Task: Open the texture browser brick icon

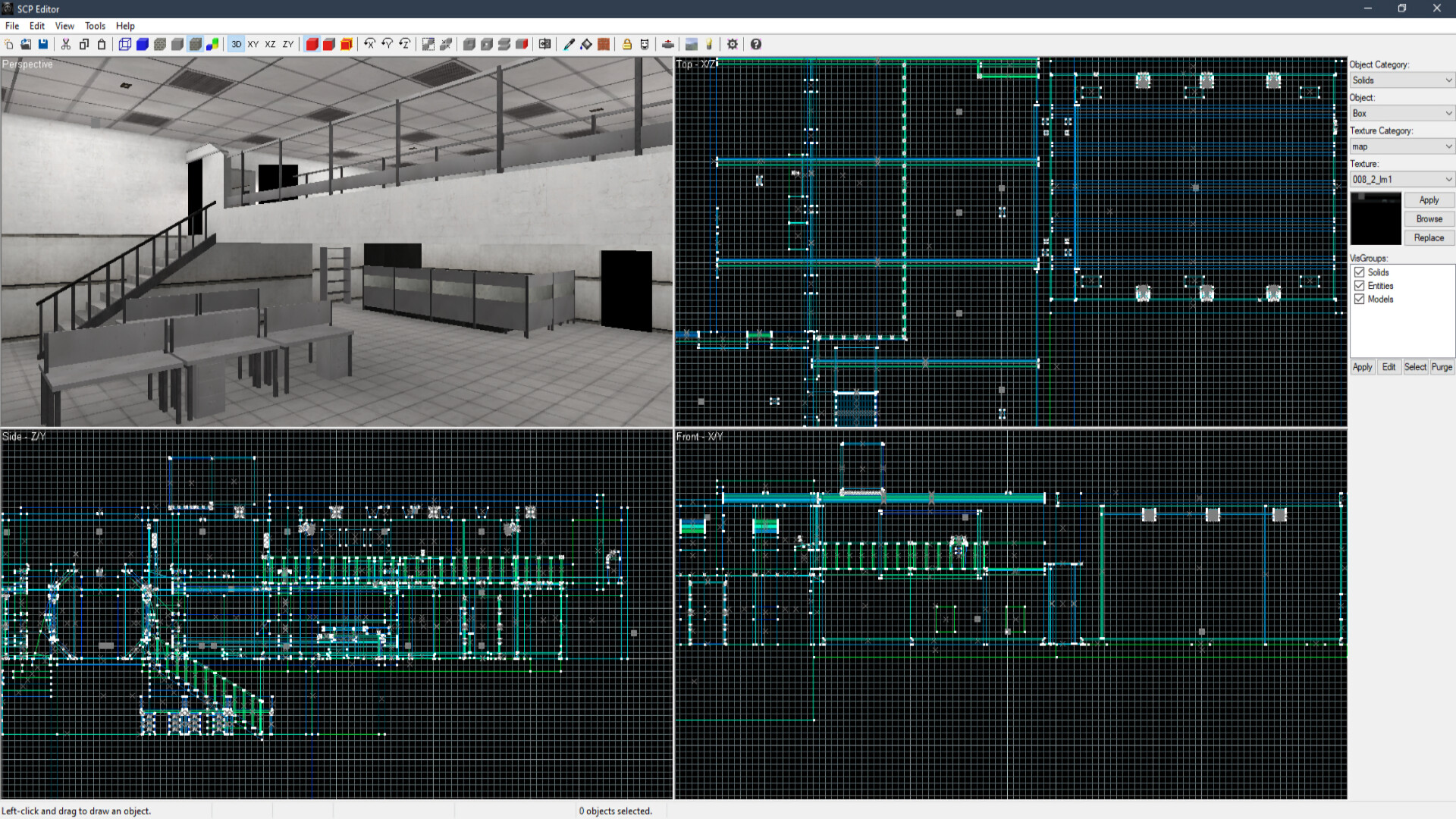Action: pyautogui.click(x=603, y=44)
